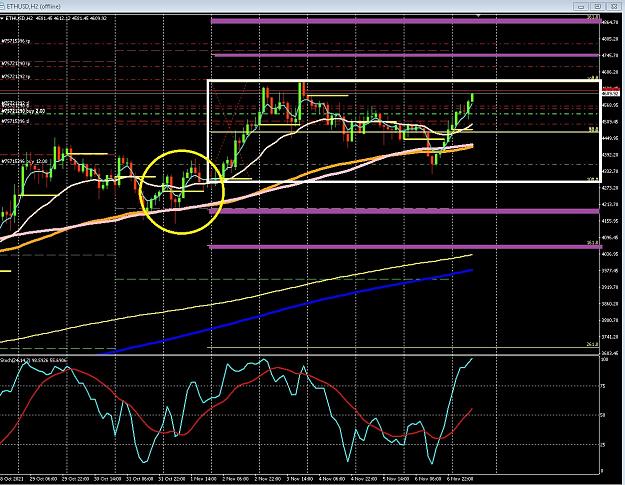This screenshot has height=485, width=625.
Task: Close the ETHUSD chart window
Action: point(614,6)
